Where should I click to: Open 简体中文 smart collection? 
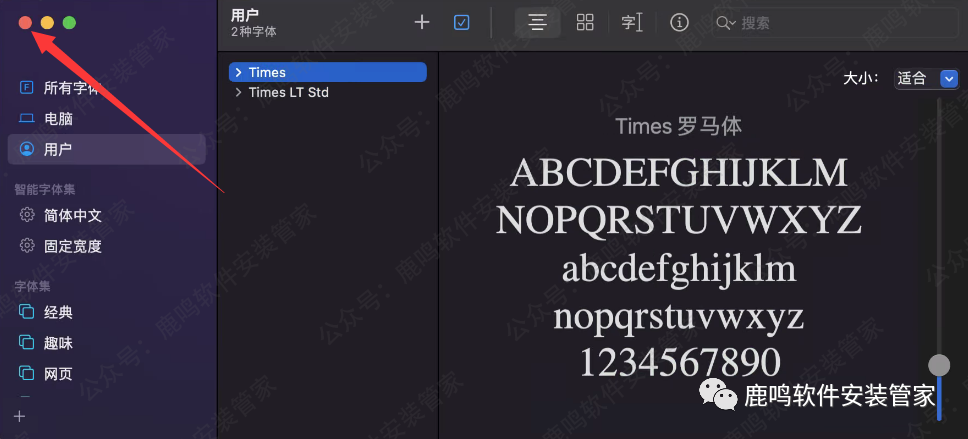point(106,215)
